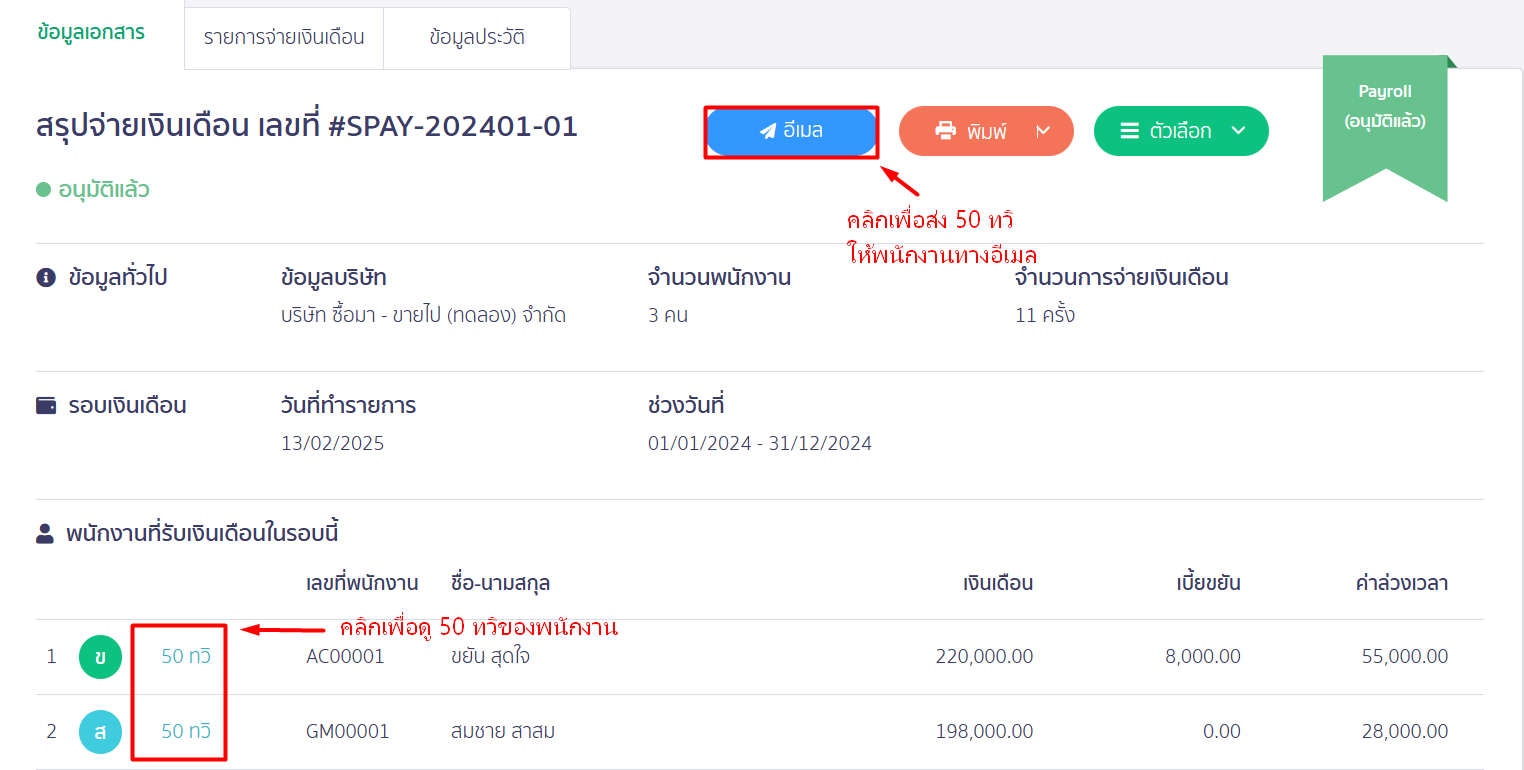This screenshot has width=1524, height=770.
Task: Click the อีเมล button to send documents
Action: pos(791,131)
